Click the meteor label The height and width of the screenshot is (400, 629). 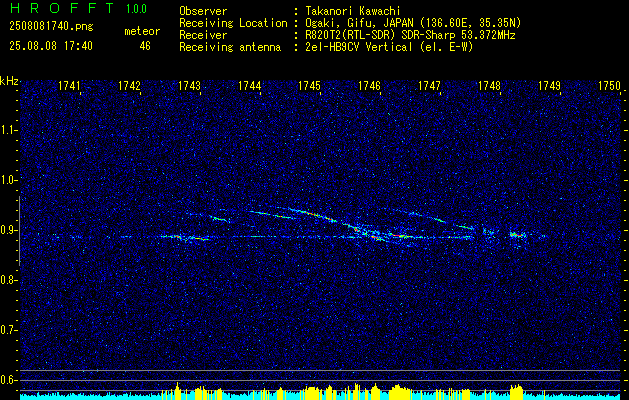142,31
